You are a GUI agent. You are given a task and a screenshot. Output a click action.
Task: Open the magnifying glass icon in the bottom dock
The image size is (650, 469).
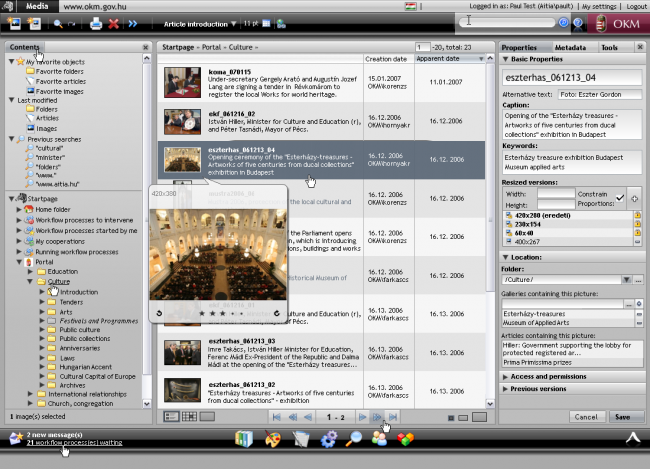(x=354, y=439)
